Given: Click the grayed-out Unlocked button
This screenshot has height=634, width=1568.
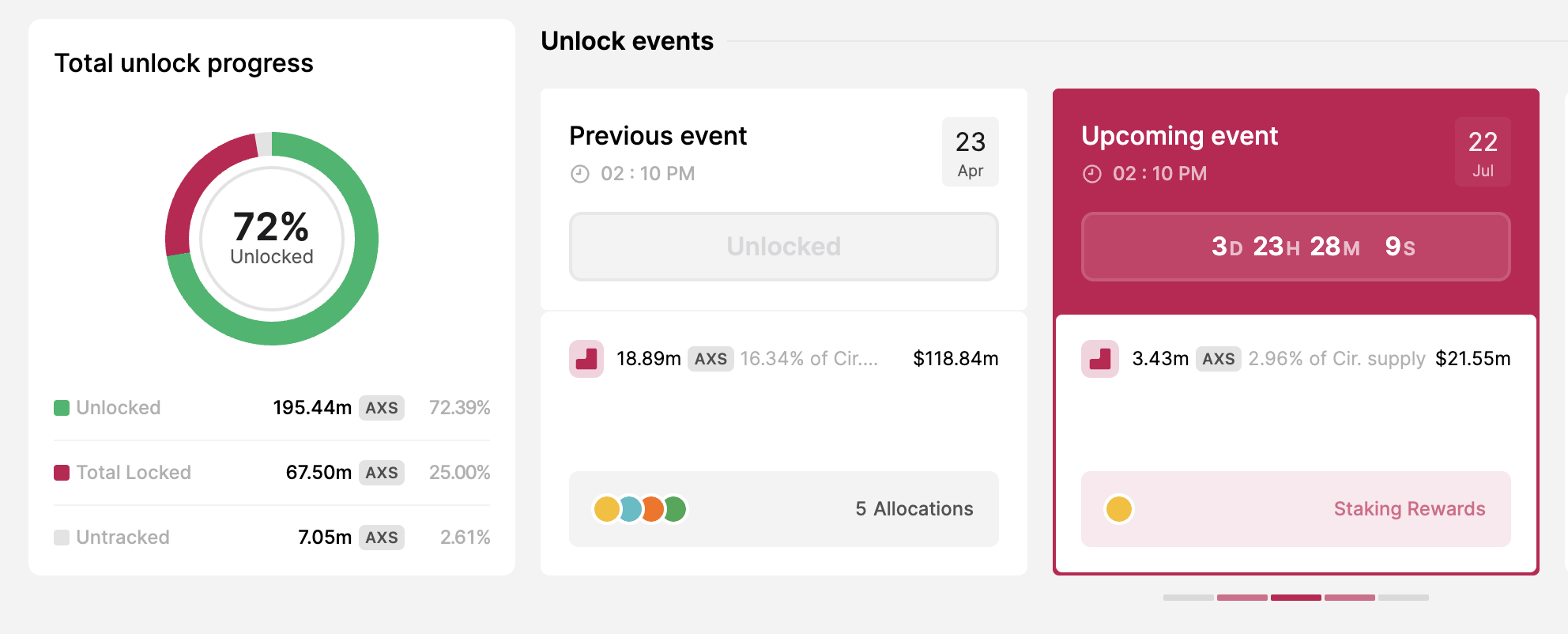Looking at the screenshot, I should 784,247.
